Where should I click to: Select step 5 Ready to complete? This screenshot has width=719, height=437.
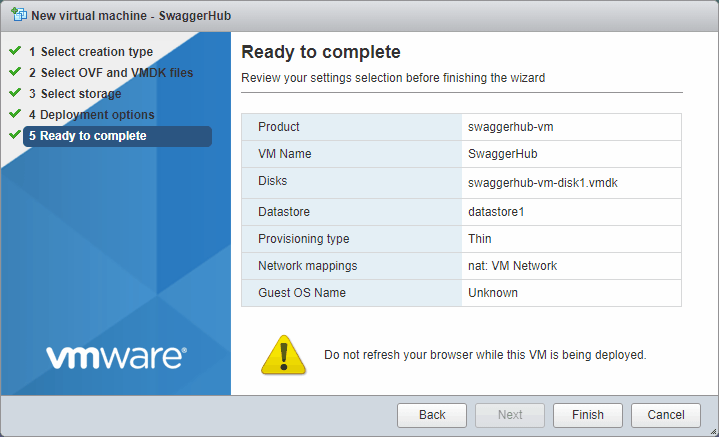pos(92,136)
